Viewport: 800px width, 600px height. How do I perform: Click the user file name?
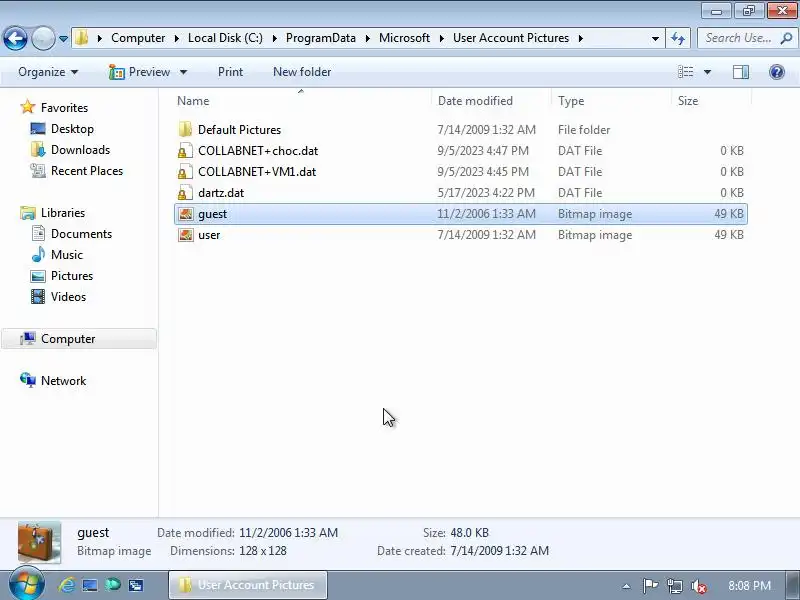209,235
